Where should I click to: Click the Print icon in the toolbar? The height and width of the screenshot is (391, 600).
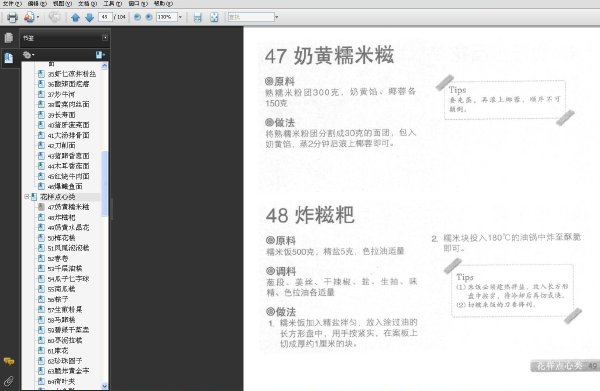pyautogui.click(x=12, y=17)
